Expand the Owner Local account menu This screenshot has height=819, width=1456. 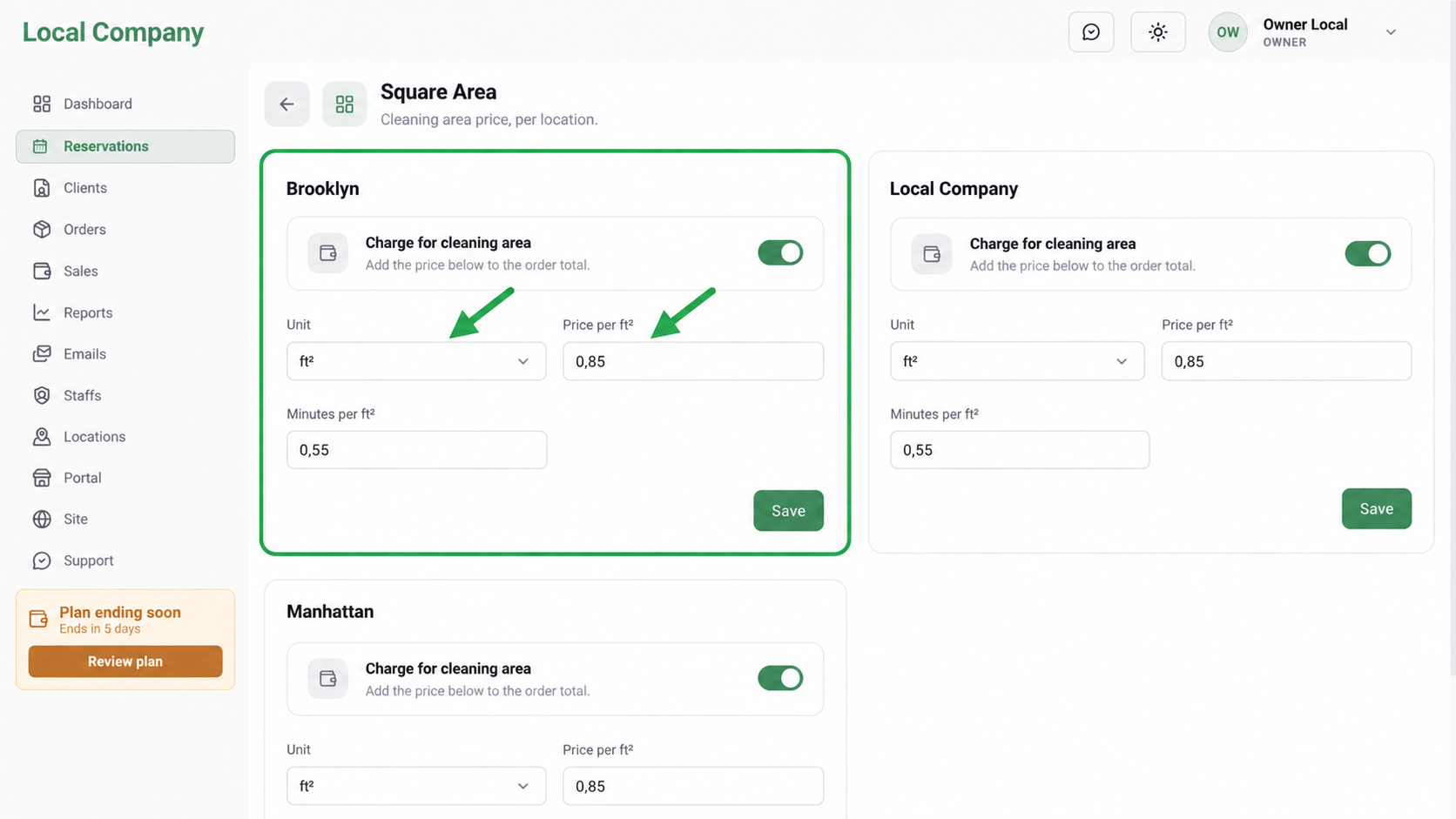pyautogui.click(x=1391, y=32)
